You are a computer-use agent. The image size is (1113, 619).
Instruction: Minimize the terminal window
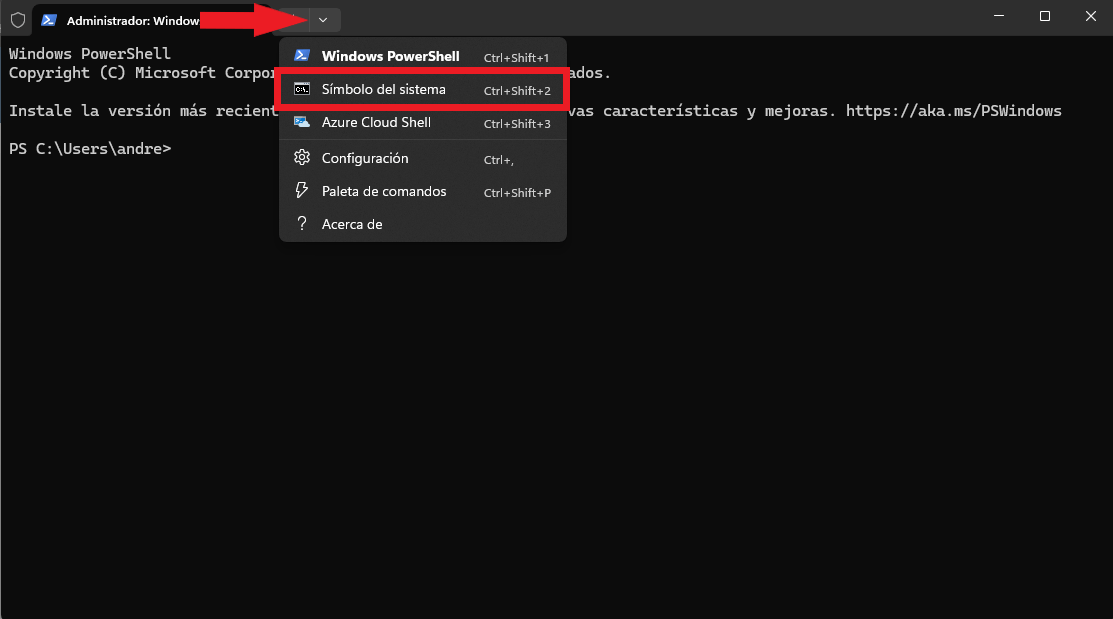point(999,16)
